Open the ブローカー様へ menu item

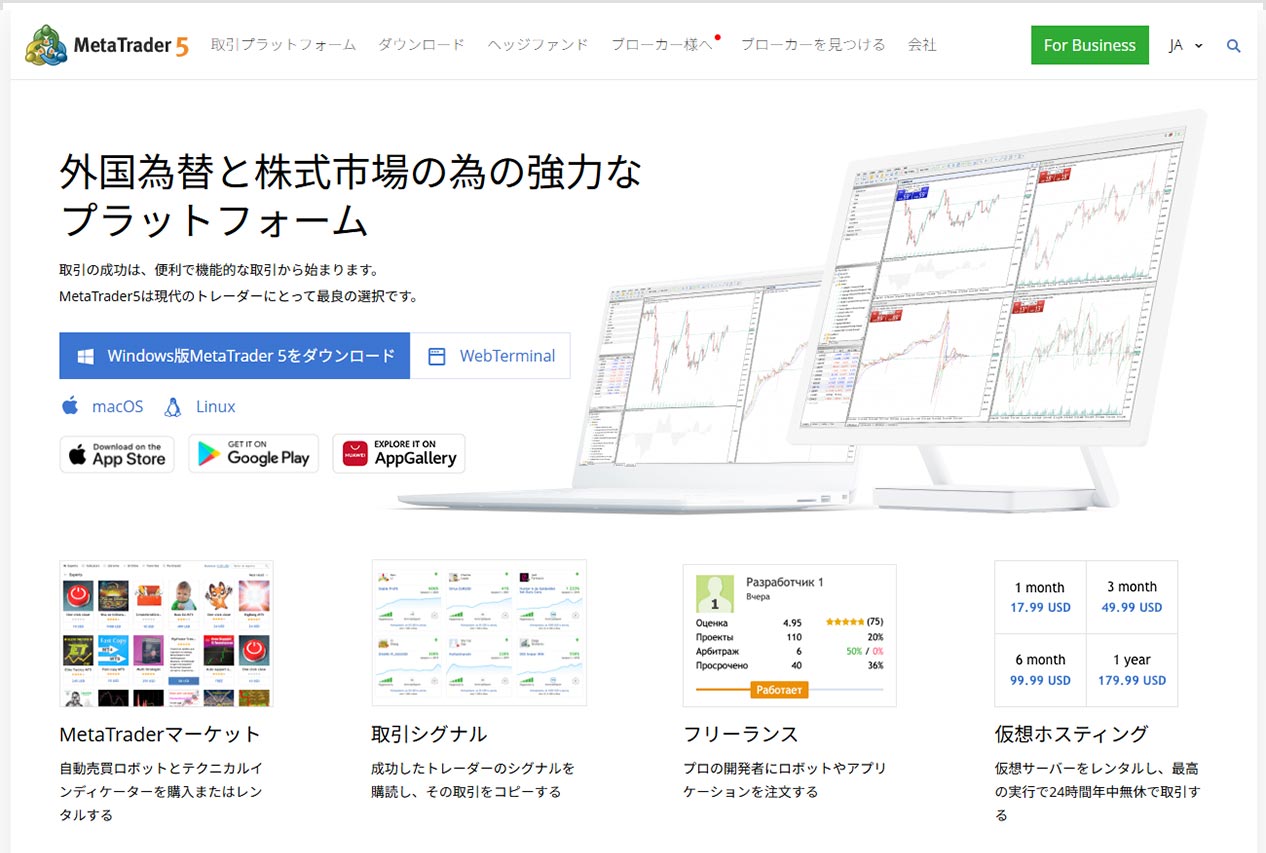[663, 45]
